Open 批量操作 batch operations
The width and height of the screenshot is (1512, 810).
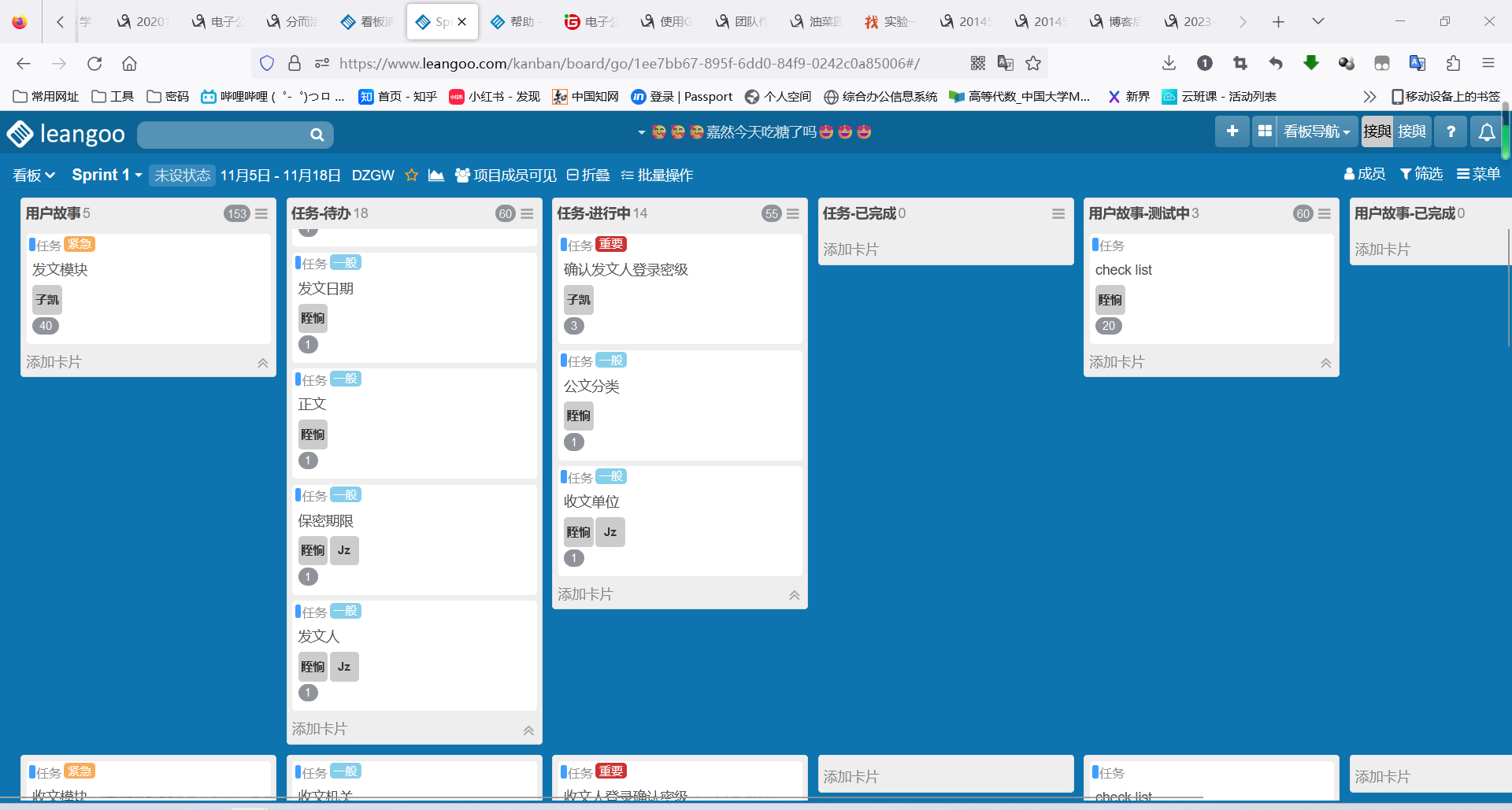pyautogui.click(x=658, y=175)
